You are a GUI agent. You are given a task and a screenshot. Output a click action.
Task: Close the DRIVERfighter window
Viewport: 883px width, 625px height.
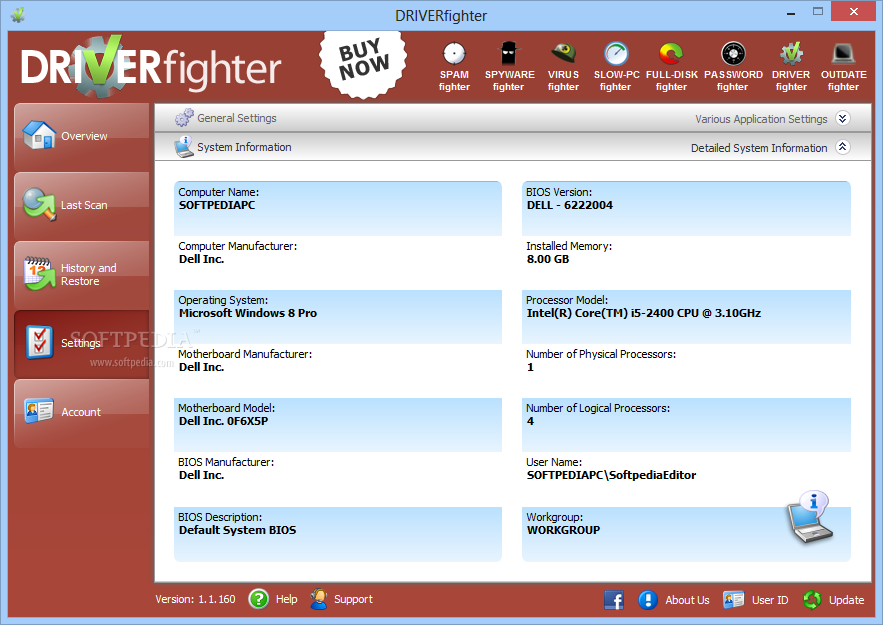click(854, 12)
